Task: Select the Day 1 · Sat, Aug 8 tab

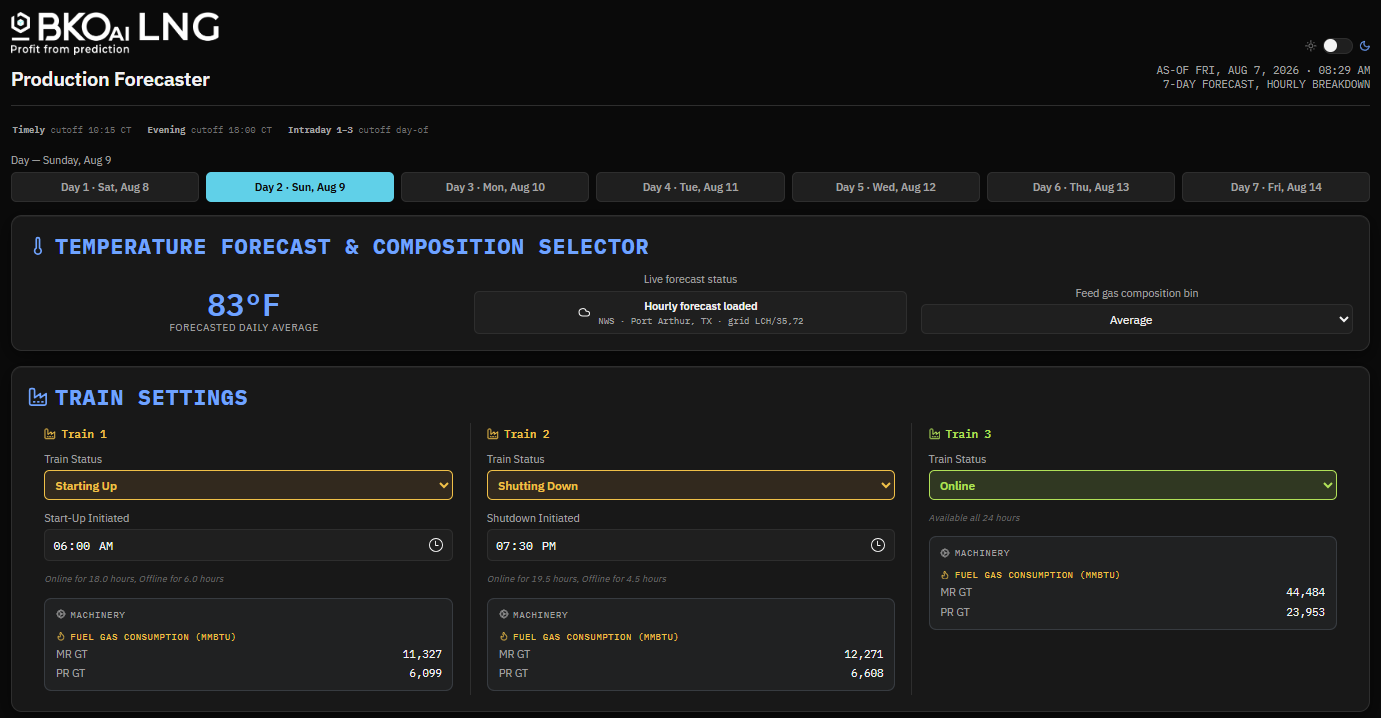Action: [x=105, y=187]
